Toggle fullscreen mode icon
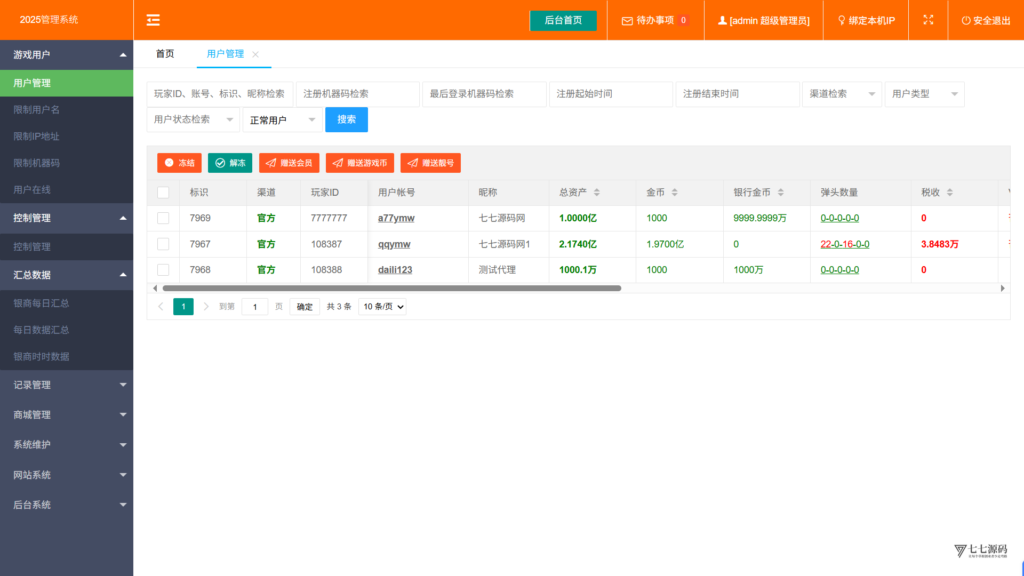The image size is (1024, 576). [928, 20]
